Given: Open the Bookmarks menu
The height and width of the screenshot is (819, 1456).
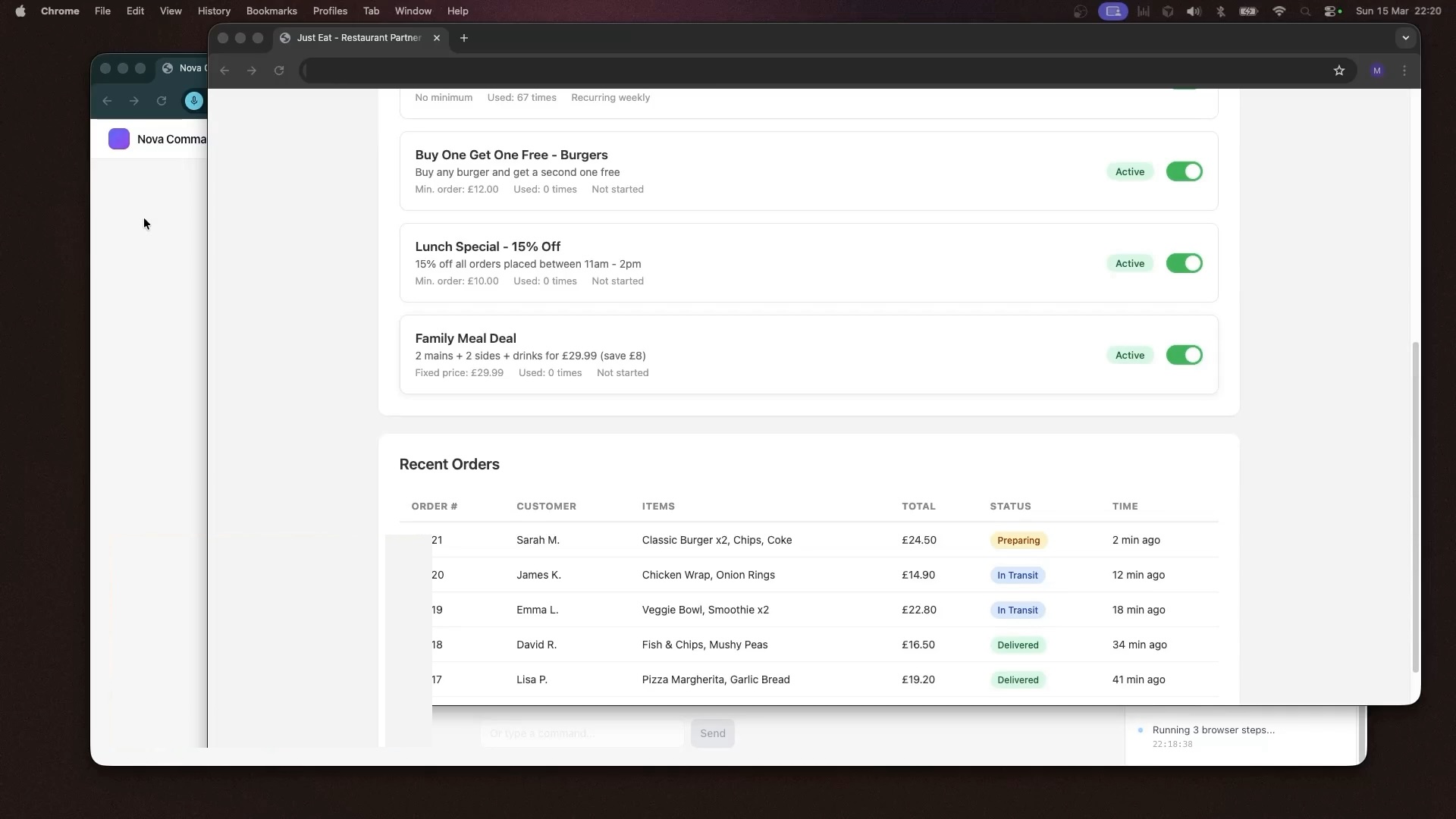Looking at the screenshot, I should [271, 11].
